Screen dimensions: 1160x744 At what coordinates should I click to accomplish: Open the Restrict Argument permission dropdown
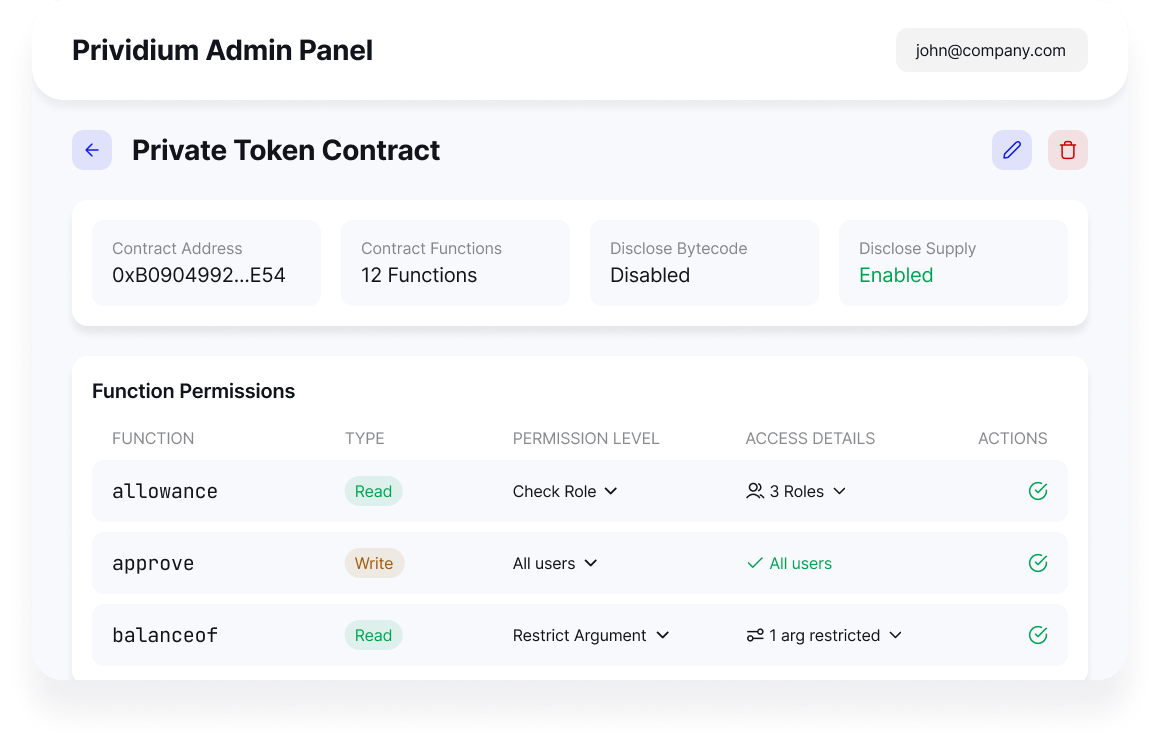[x=590, y=635]
